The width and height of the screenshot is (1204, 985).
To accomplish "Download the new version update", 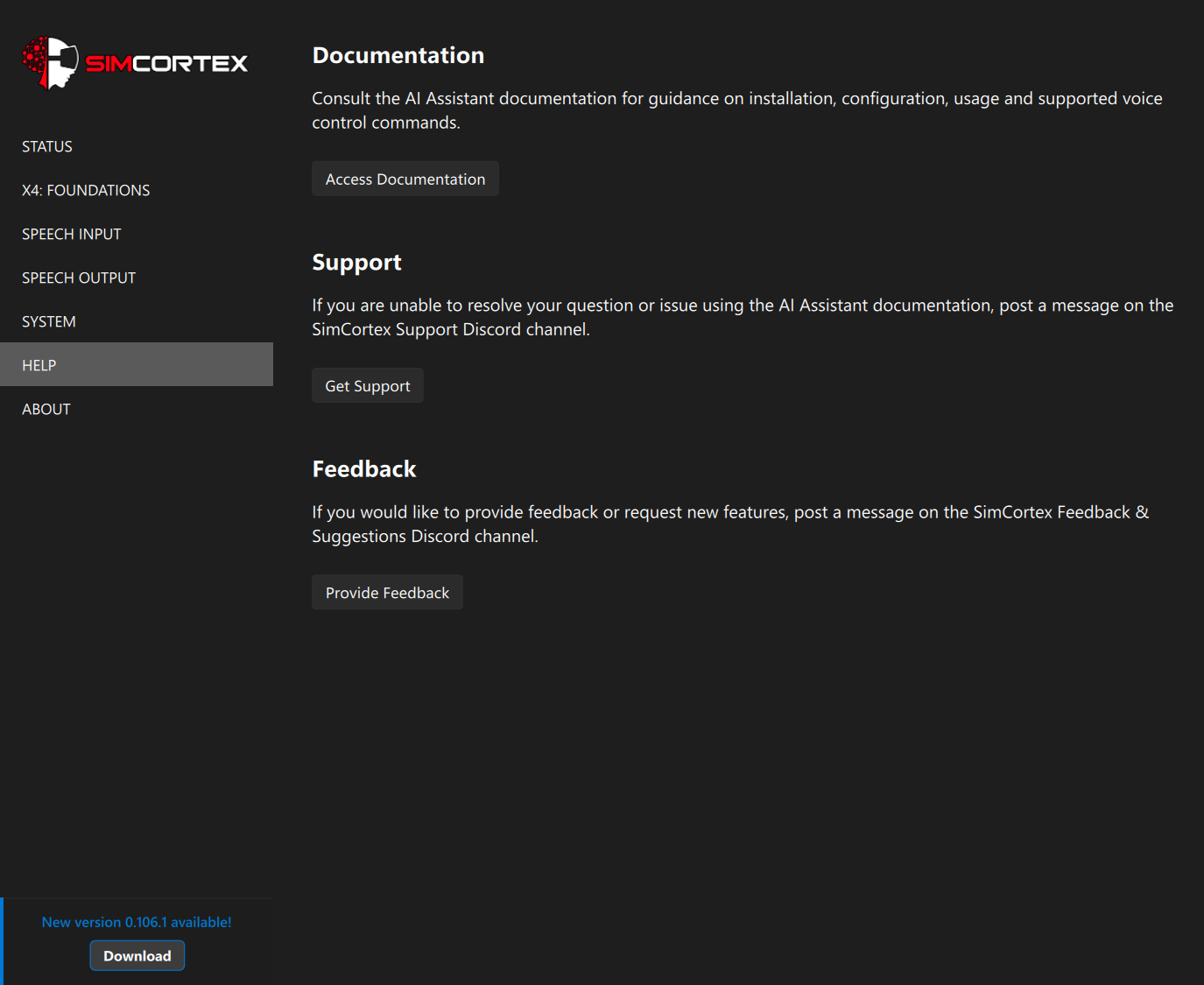I will tap(137, 955).
